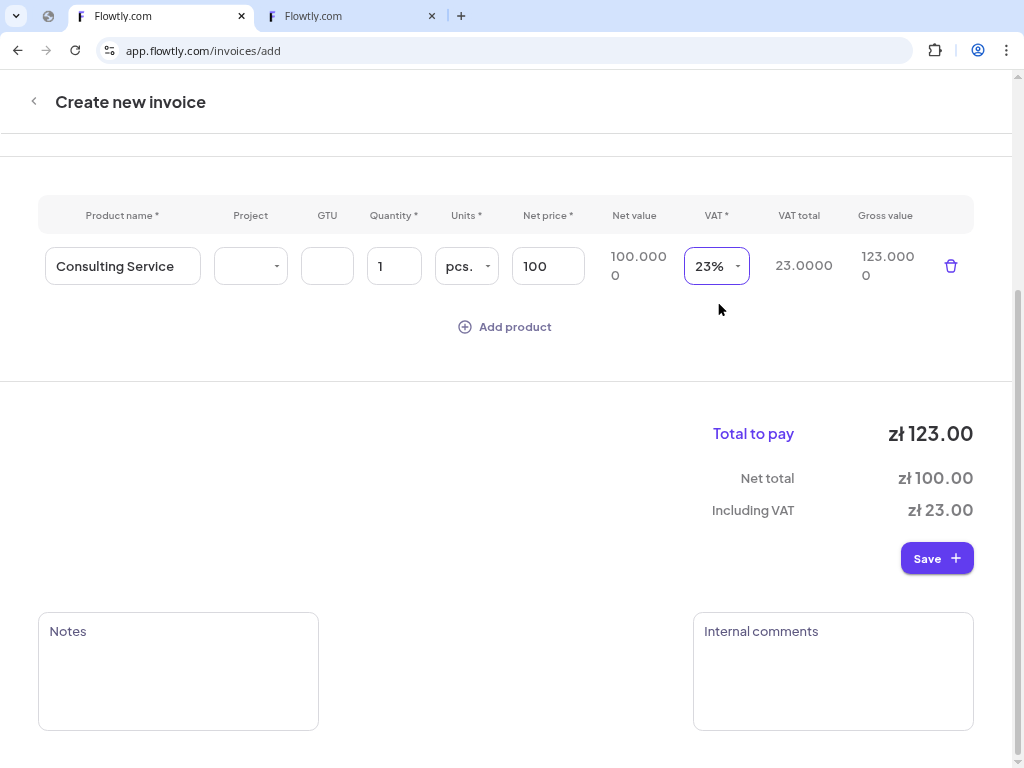The image size is (1024, 768).
Task: Open the Chrome extensions puzzle icon
Action: 934,50
